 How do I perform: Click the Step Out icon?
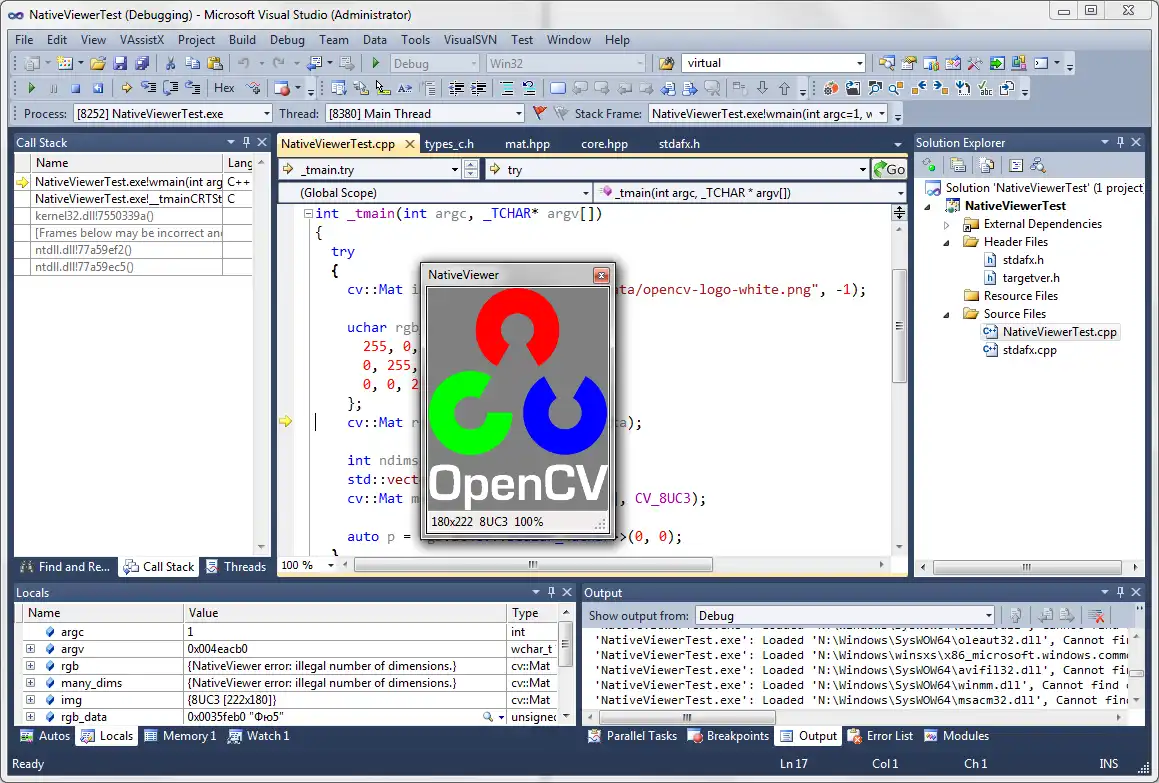[x=193, y=88]
